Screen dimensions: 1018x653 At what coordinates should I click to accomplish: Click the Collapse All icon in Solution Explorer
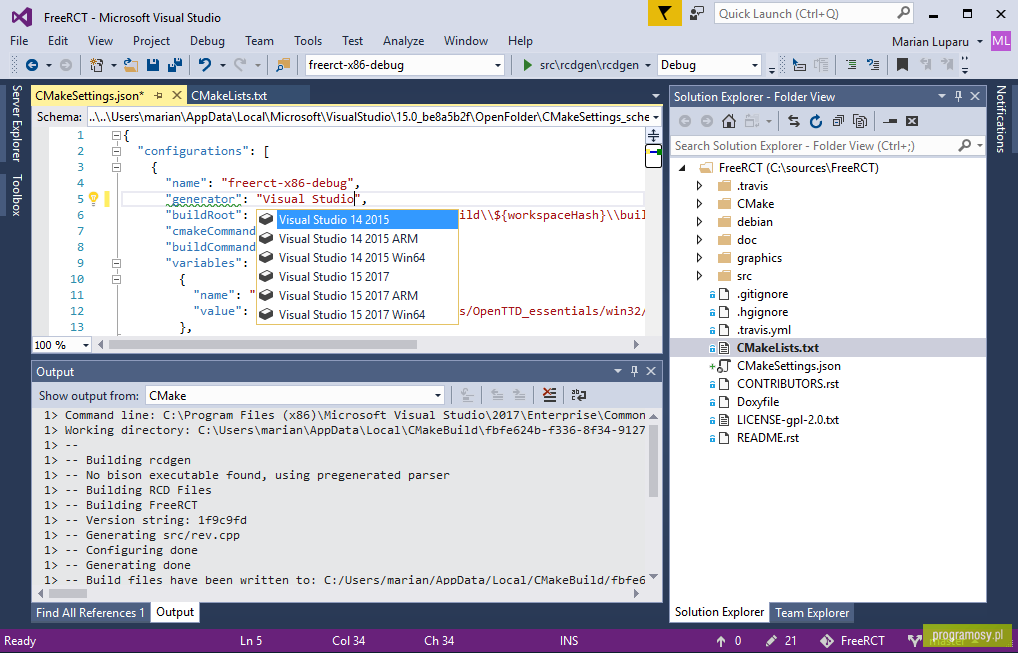[838, 121]
